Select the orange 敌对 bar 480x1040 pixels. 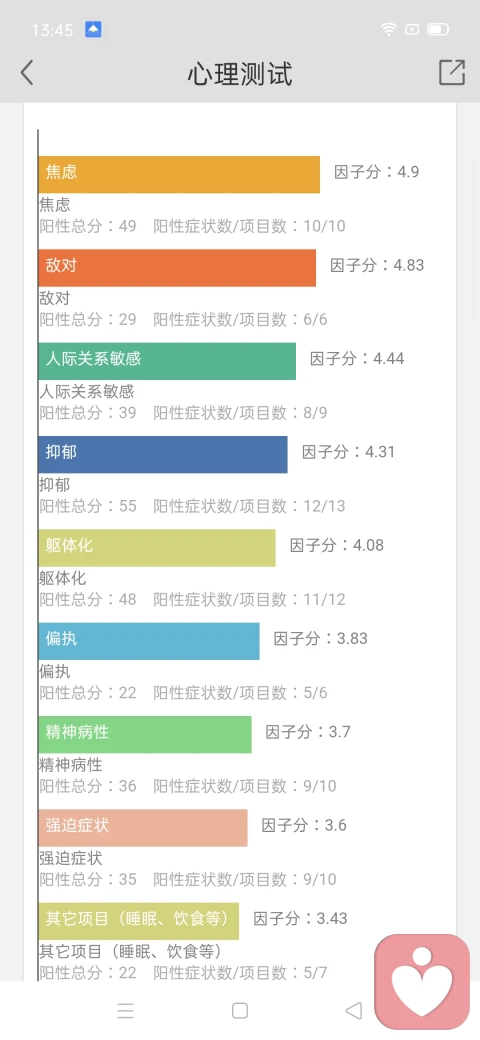coord(177,268)
